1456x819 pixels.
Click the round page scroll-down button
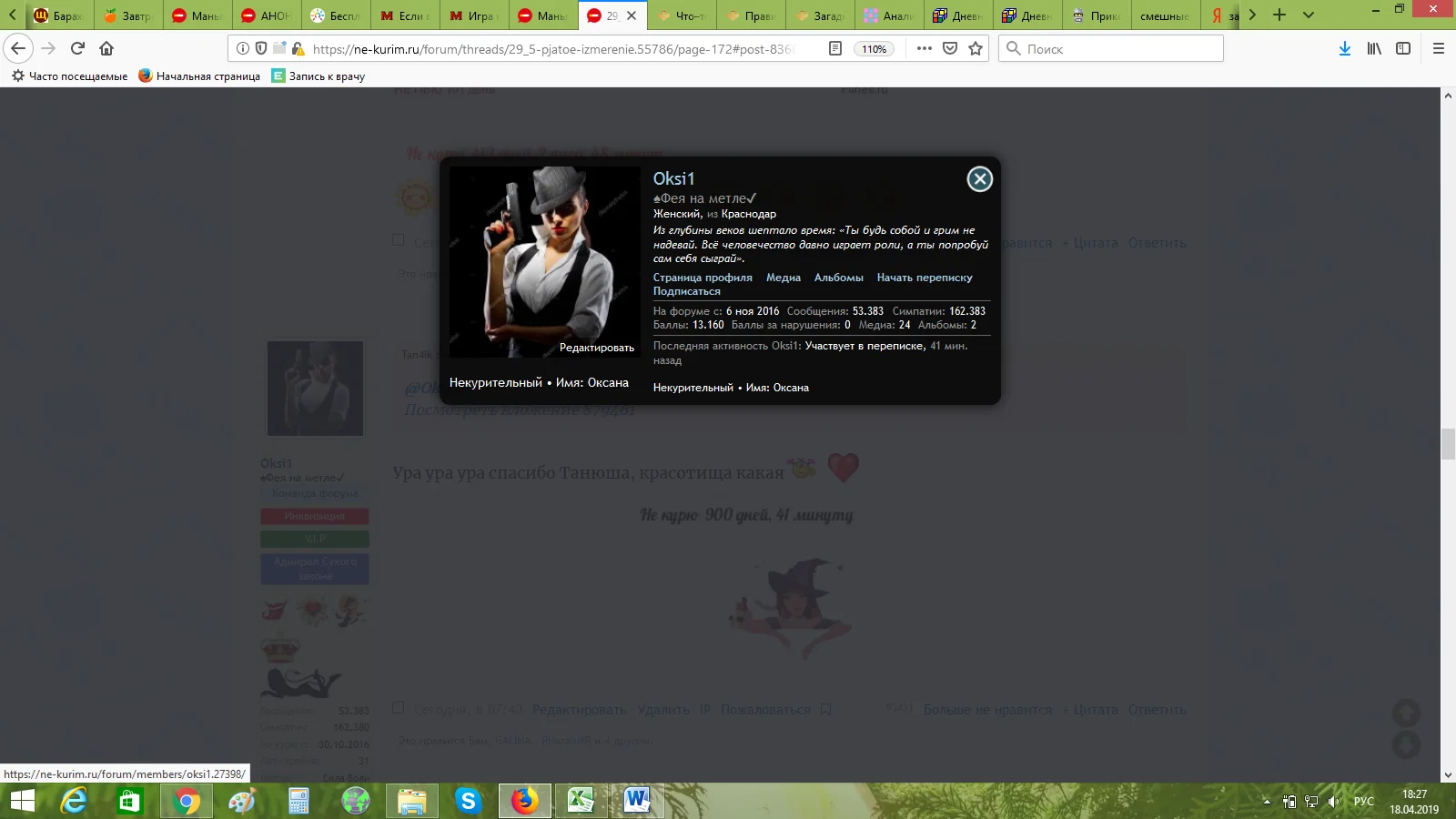pyautogui.click(x=1406, y=745)
